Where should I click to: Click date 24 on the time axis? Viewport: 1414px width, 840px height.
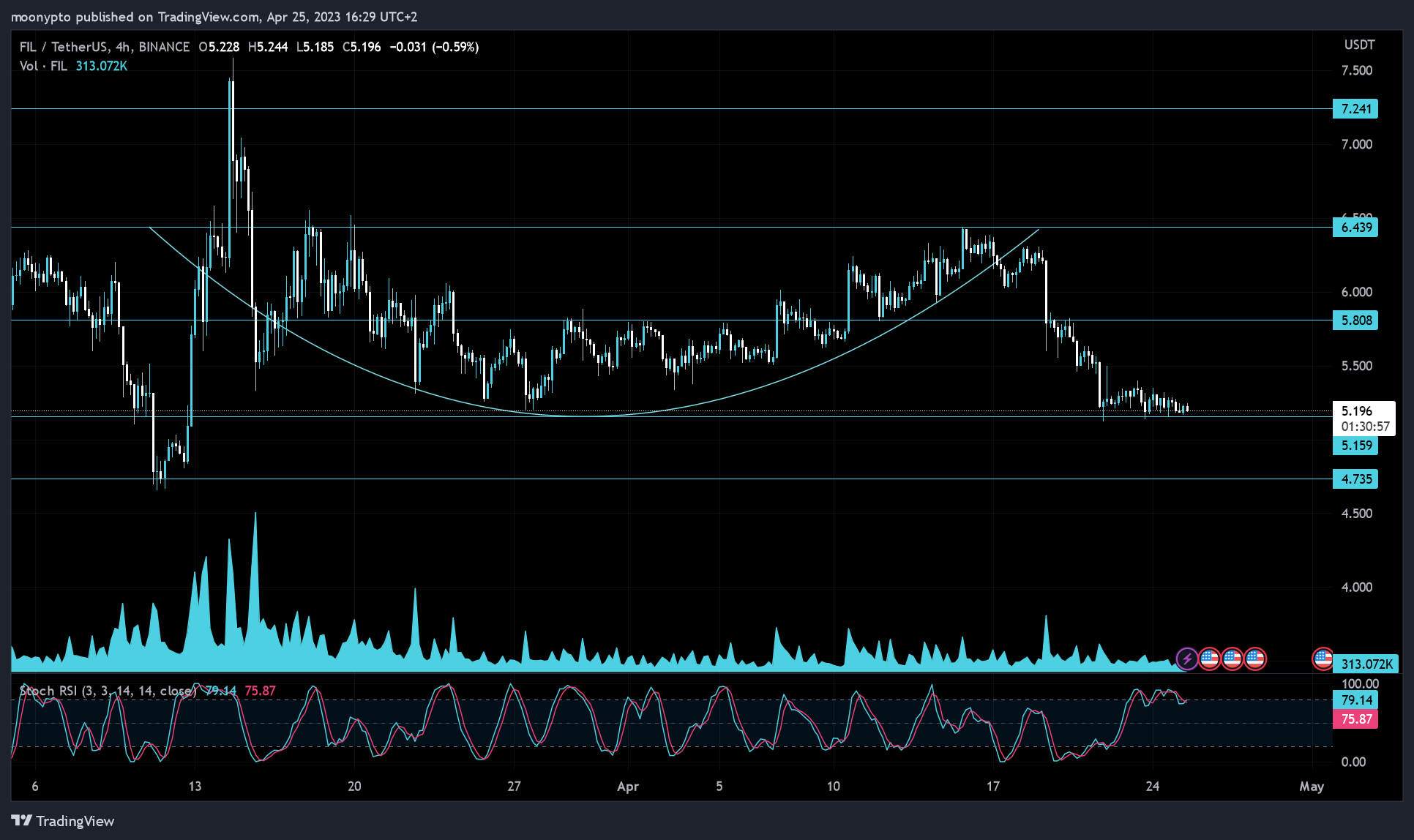click(1152, 787)
